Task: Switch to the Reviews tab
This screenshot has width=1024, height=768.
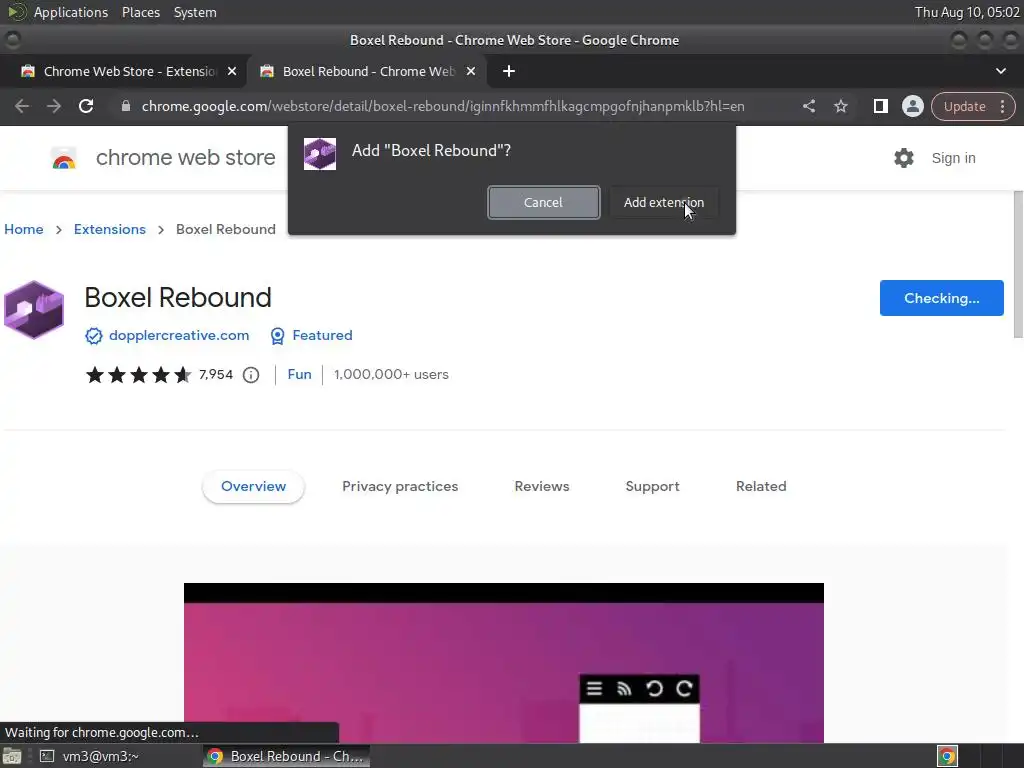Action: 542,487
